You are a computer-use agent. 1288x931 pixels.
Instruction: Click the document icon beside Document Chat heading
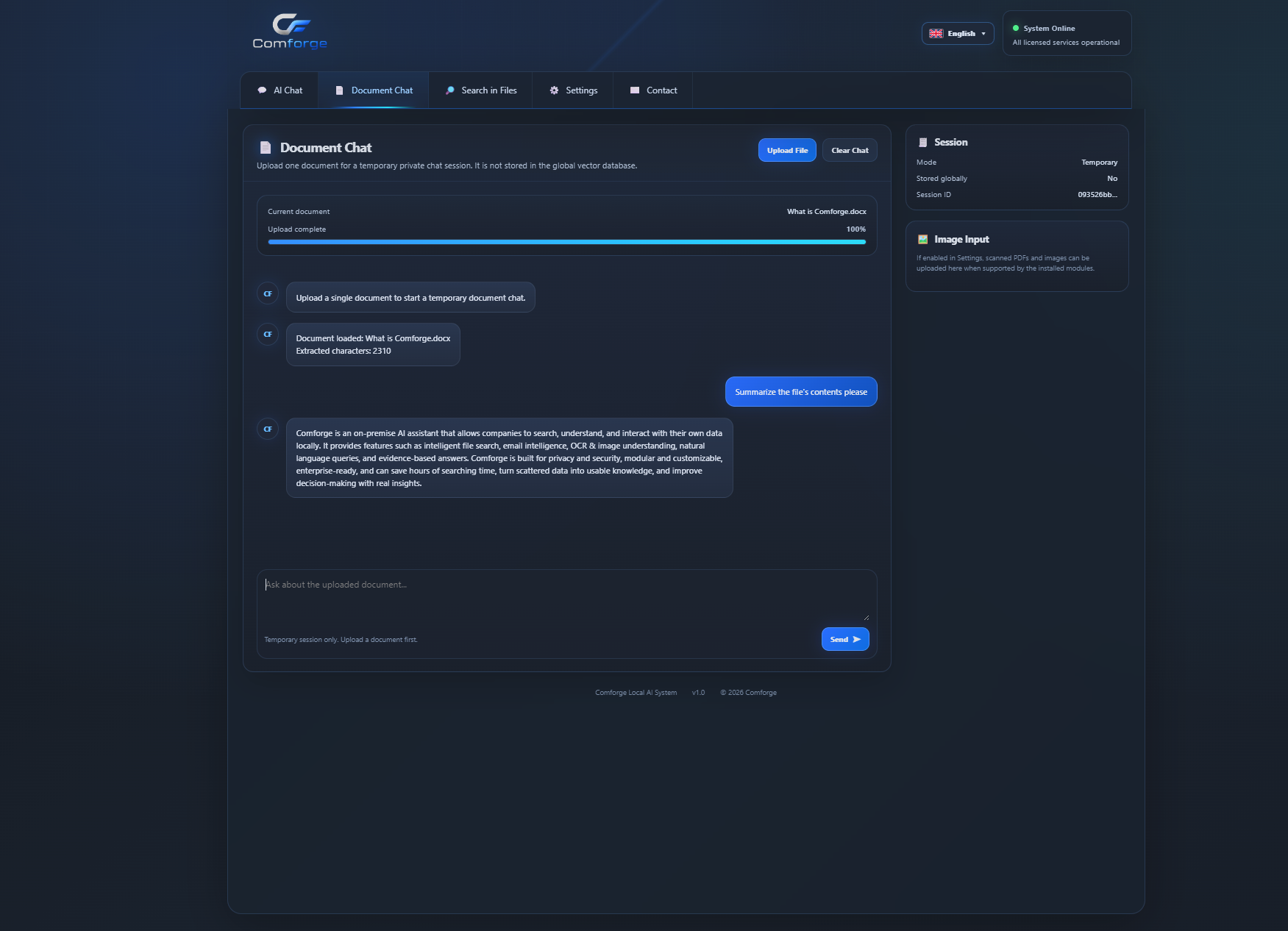[x=266, y=148]
